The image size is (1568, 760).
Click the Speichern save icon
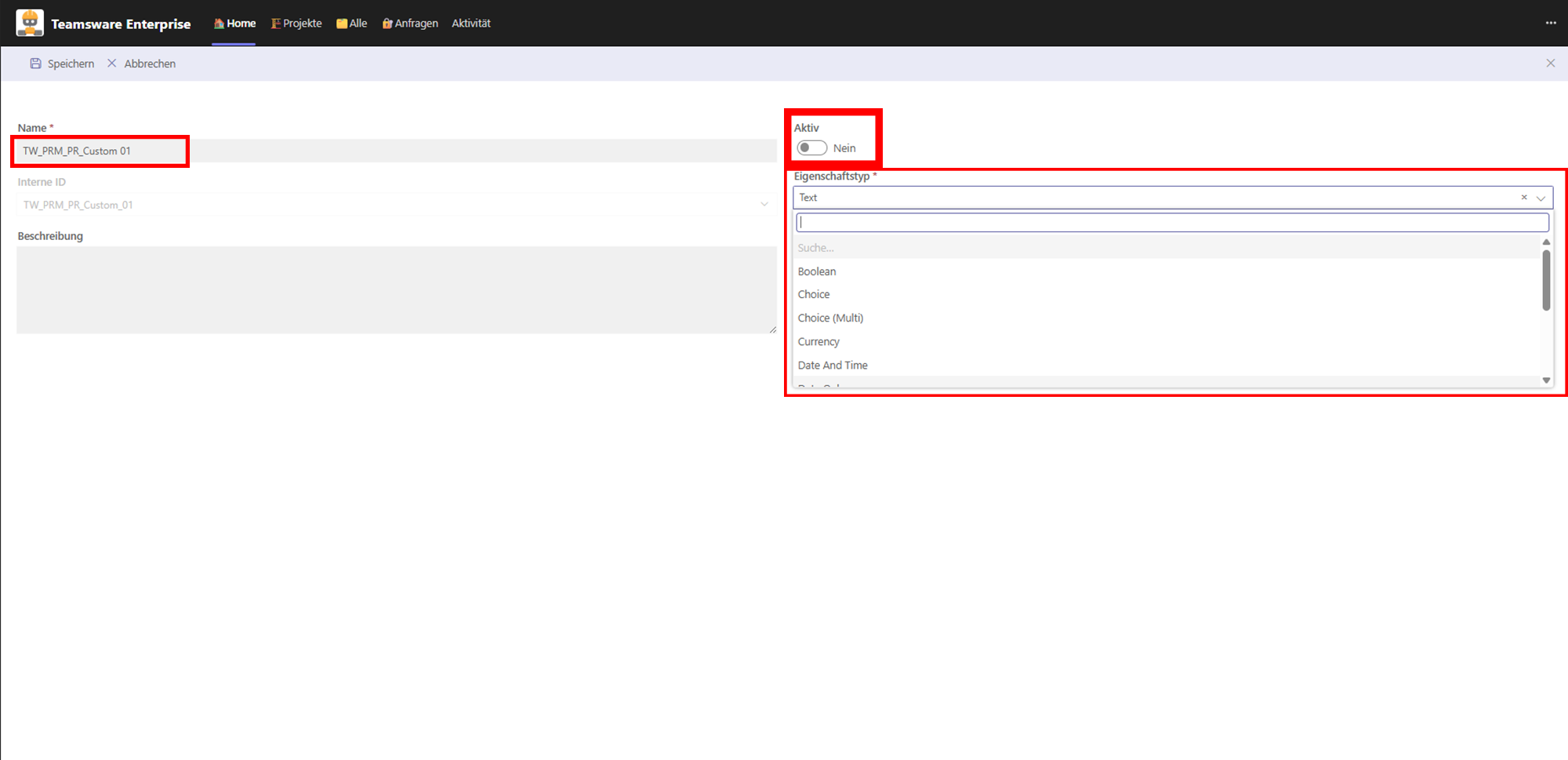[35, 64]
